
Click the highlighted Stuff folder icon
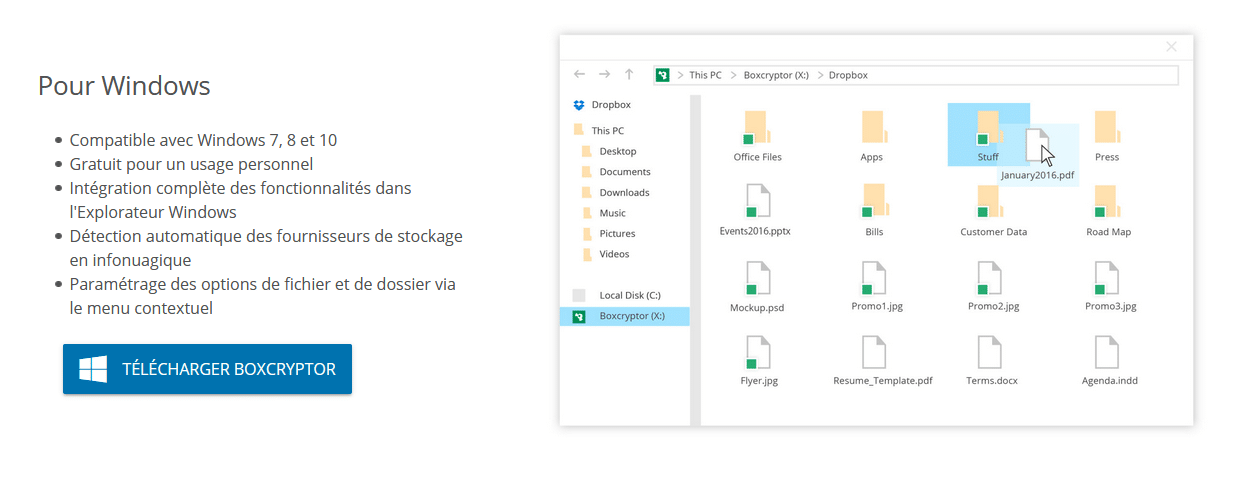click(x=988, y=128)
